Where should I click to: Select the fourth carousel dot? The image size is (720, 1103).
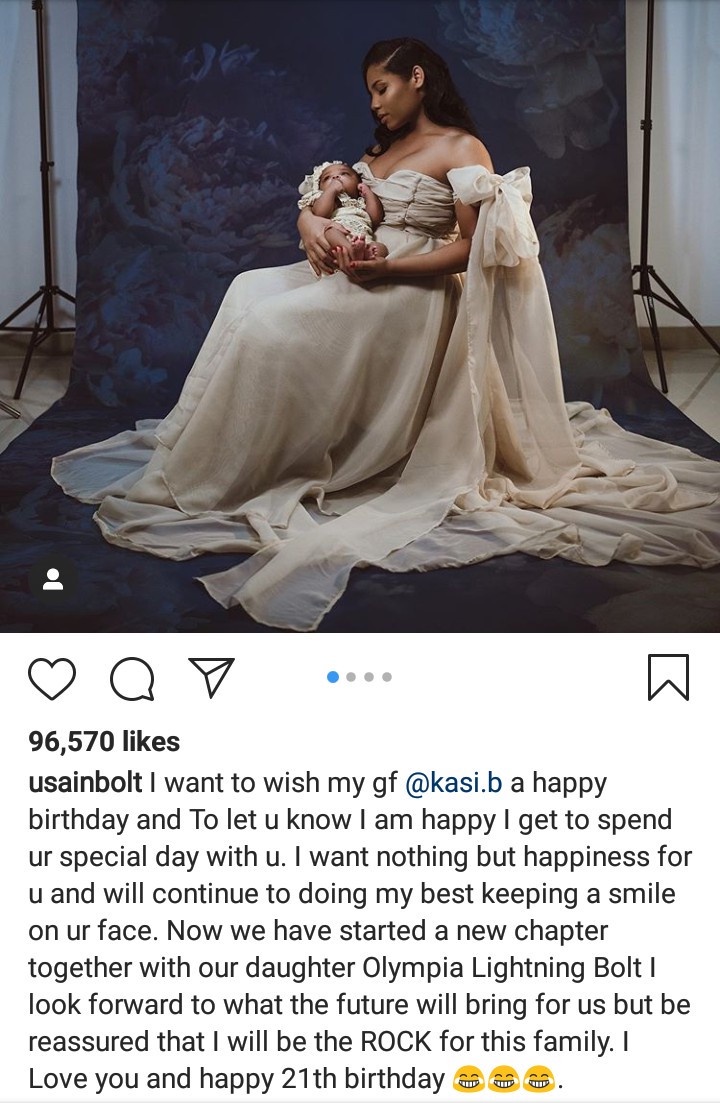(x=387, y=677)
